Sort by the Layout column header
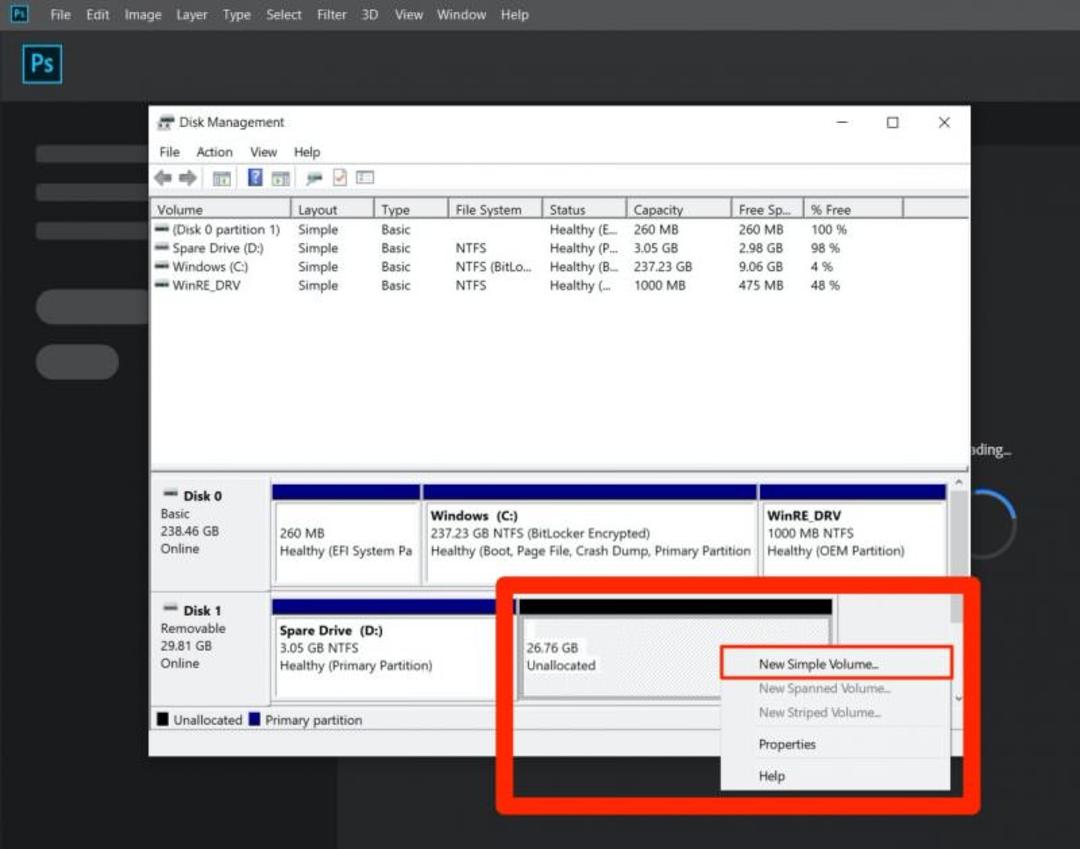Screen dimensions: 1080x849 332,209
